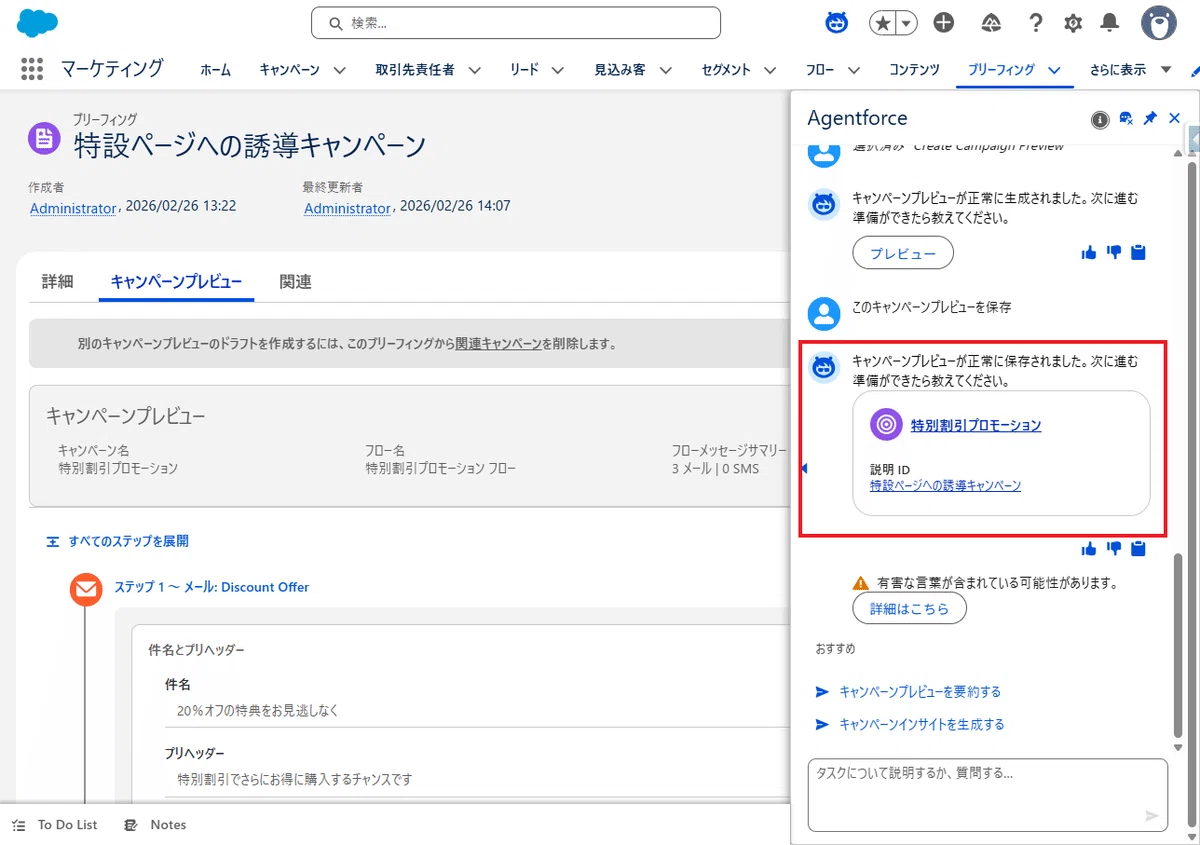Focus the global 検索 search field
The height and width of the screenshot is (845, 1200).
pos(516,23)
